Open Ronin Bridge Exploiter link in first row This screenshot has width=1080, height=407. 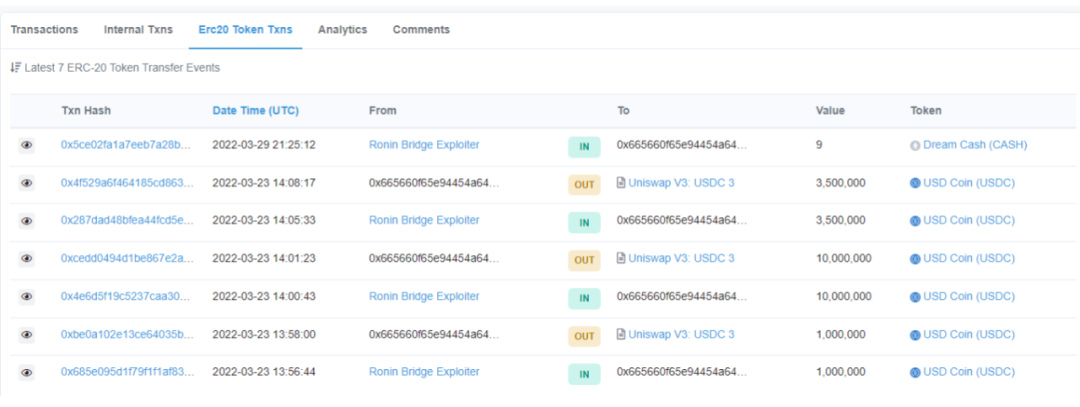tap(424, 145)
